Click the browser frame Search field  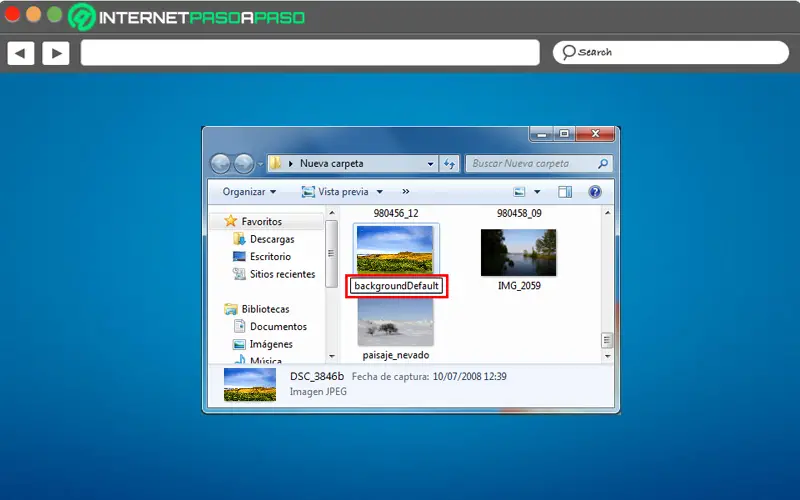tap(671, 53)
